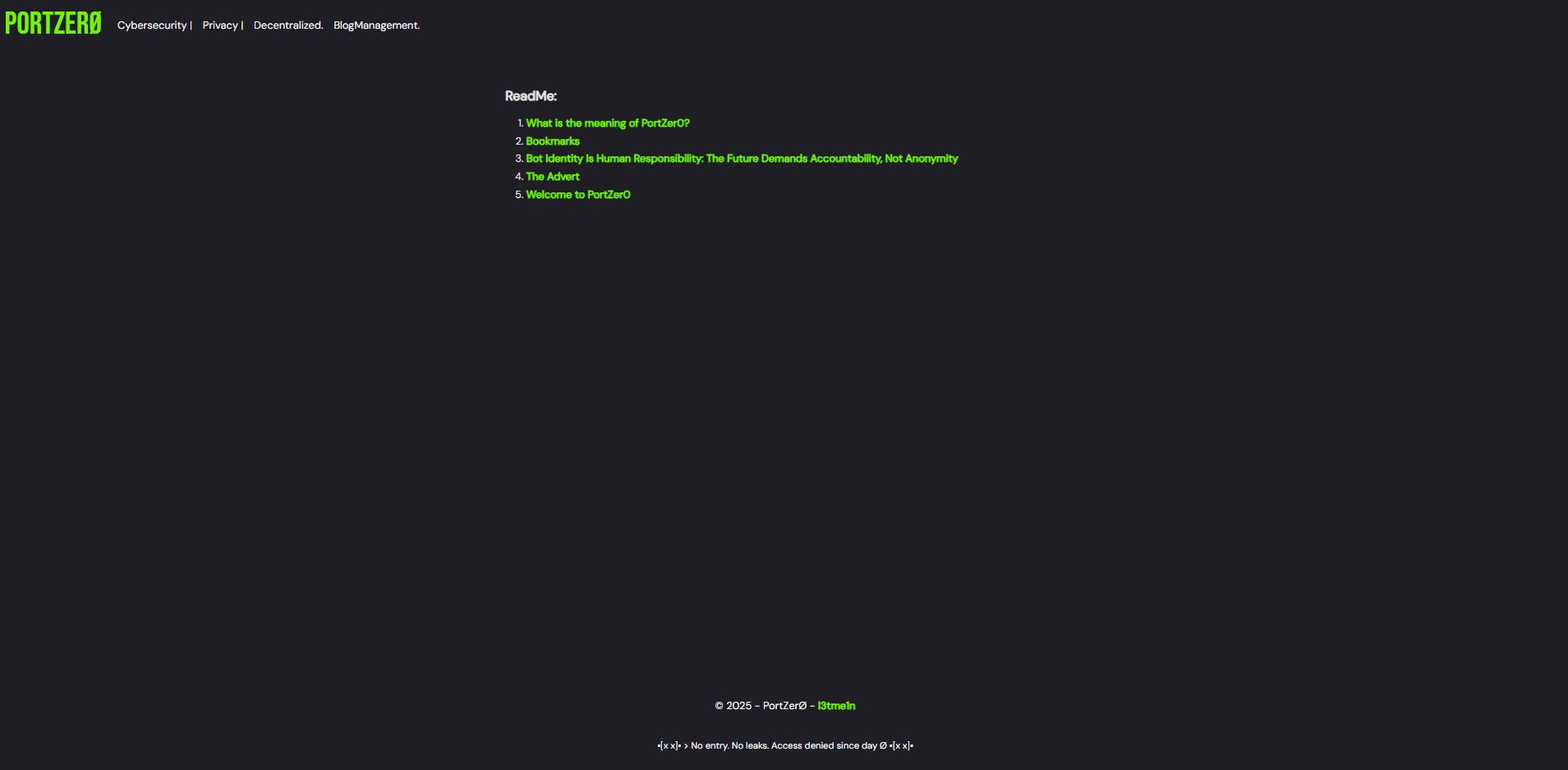Click the PortZerØ green logo
Viewport: 1568px width, 770px height.
click(x=53, y=24)
